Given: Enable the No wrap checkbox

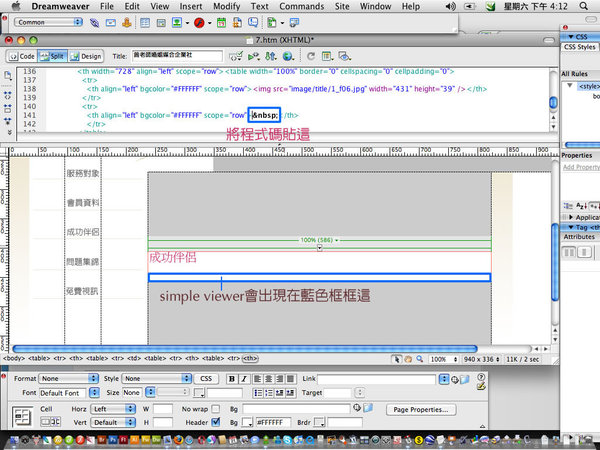Looking at the screenshot, I should (216, 409).
